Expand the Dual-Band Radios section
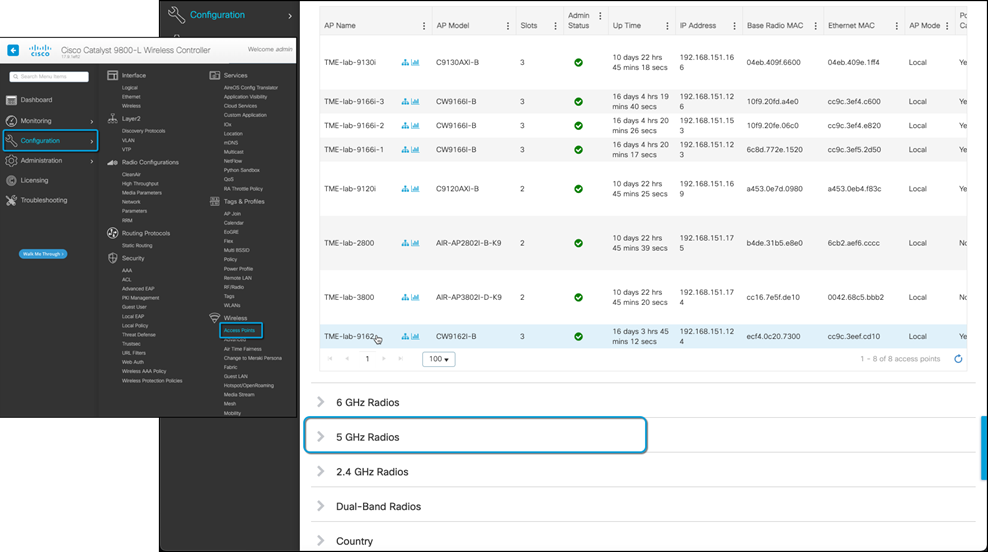Screen dimensions: 988x552 pos(321,506)
